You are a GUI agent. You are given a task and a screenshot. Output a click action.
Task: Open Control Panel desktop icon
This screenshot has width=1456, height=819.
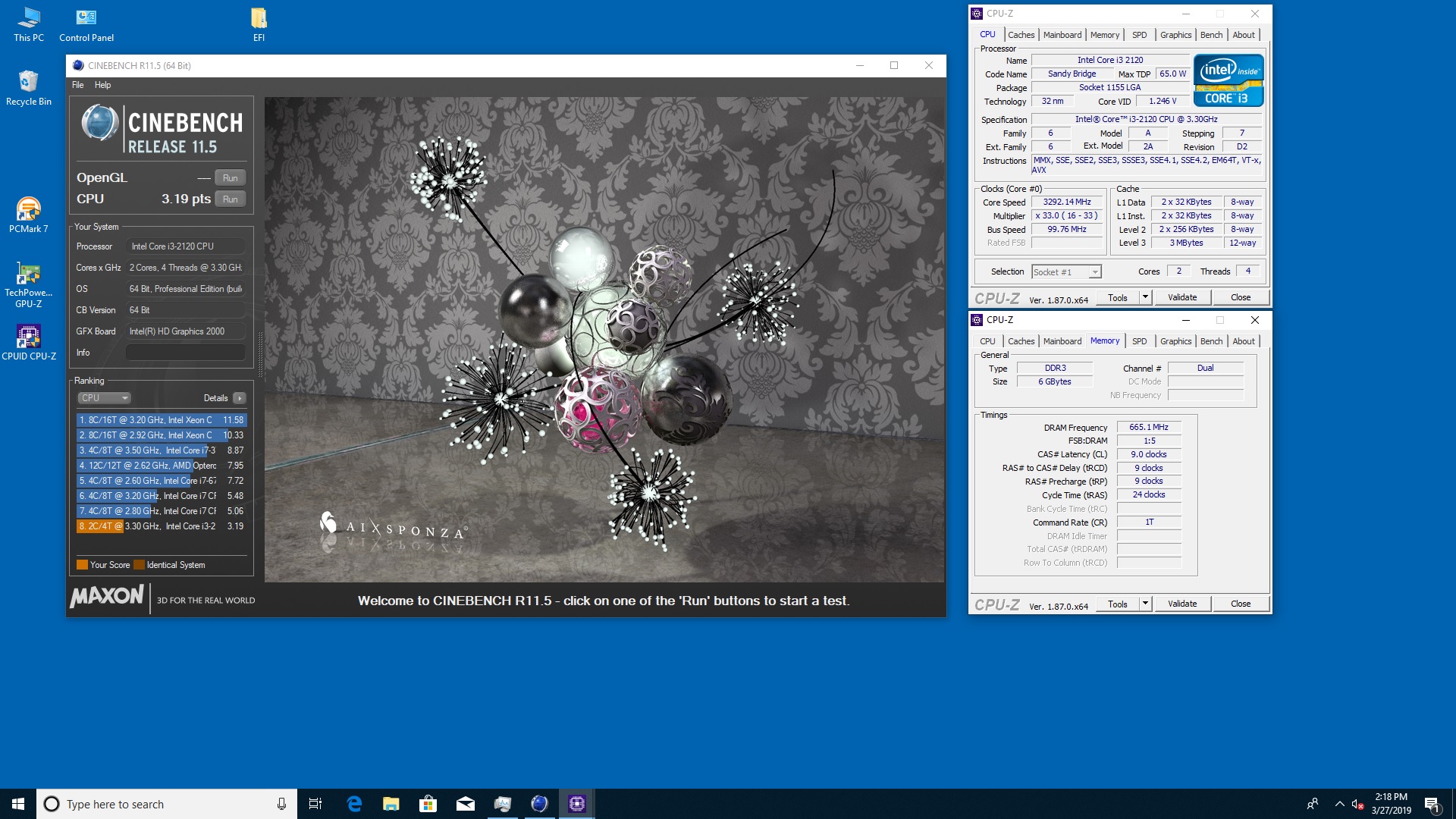86,24
